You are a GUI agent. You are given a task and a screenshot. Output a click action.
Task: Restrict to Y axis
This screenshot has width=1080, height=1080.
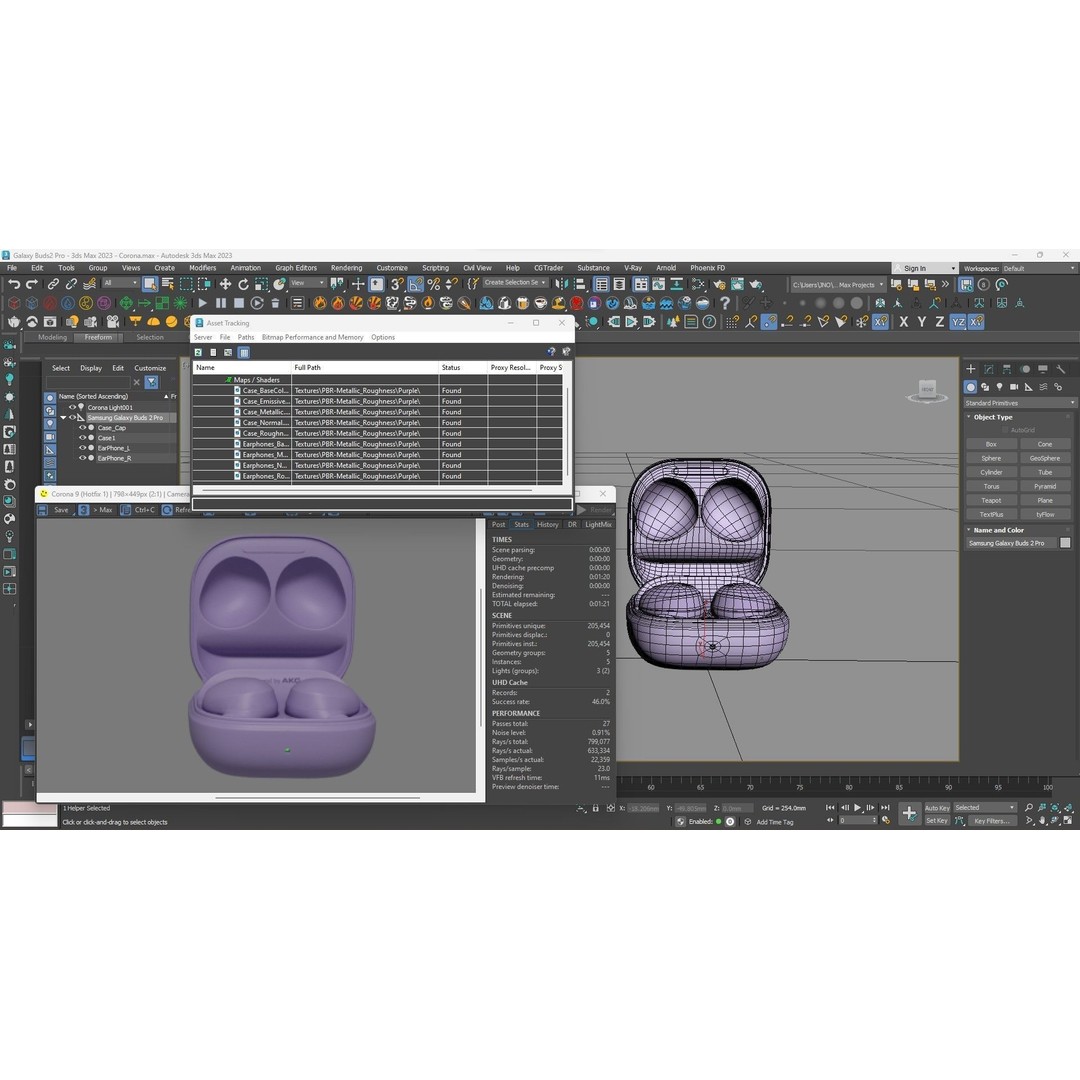[x=922, y=322]
